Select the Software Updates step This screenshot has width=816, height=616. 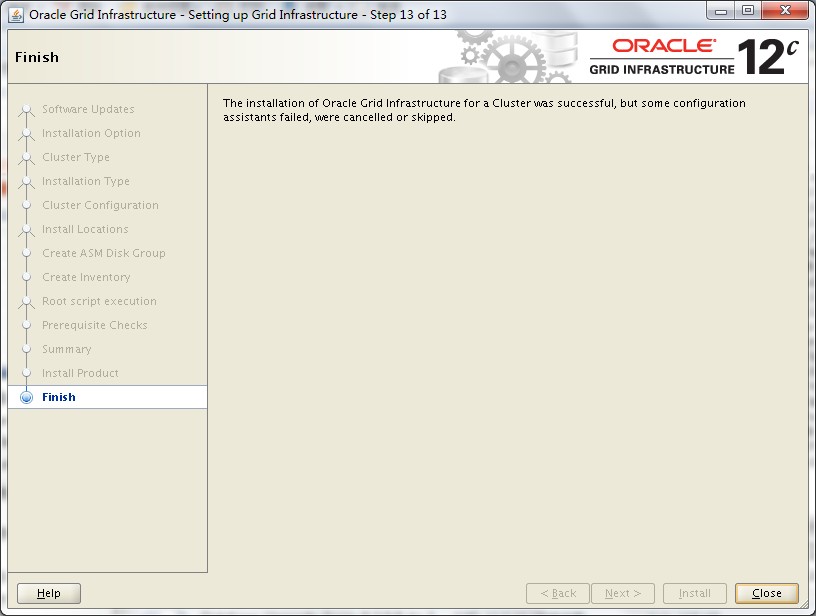point(88,109)
